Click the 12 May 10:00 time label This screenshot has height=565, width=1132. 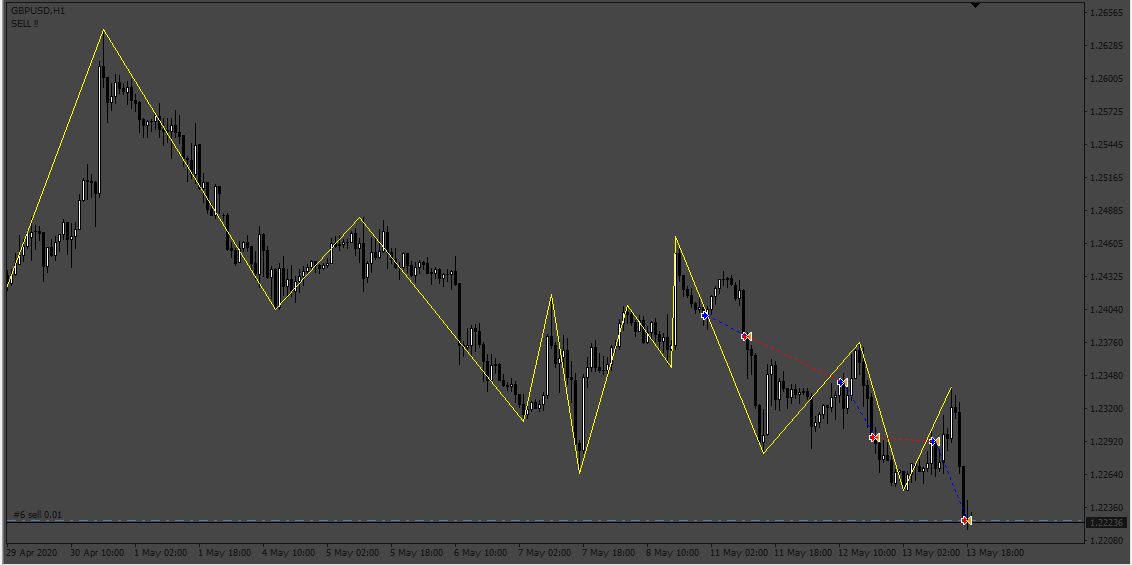868,553
